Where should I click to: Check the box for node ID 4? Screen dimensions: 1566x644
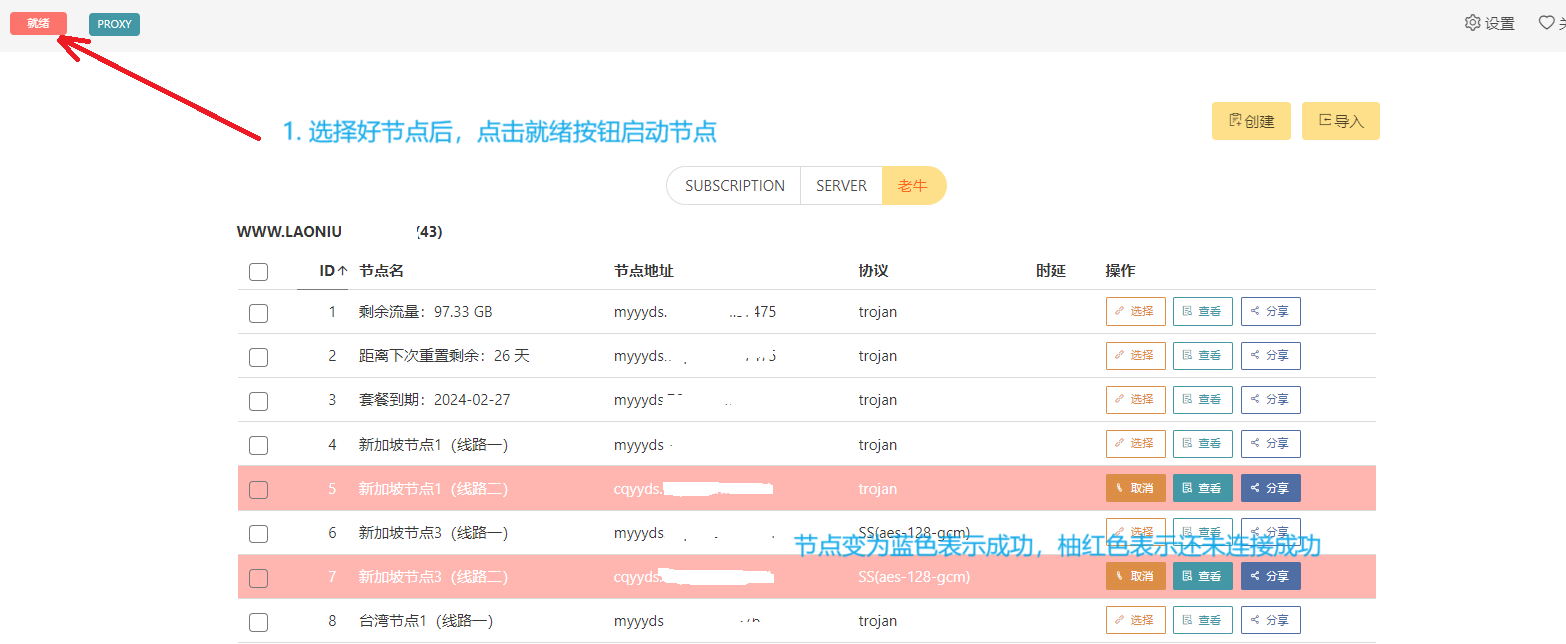(258, 445)
